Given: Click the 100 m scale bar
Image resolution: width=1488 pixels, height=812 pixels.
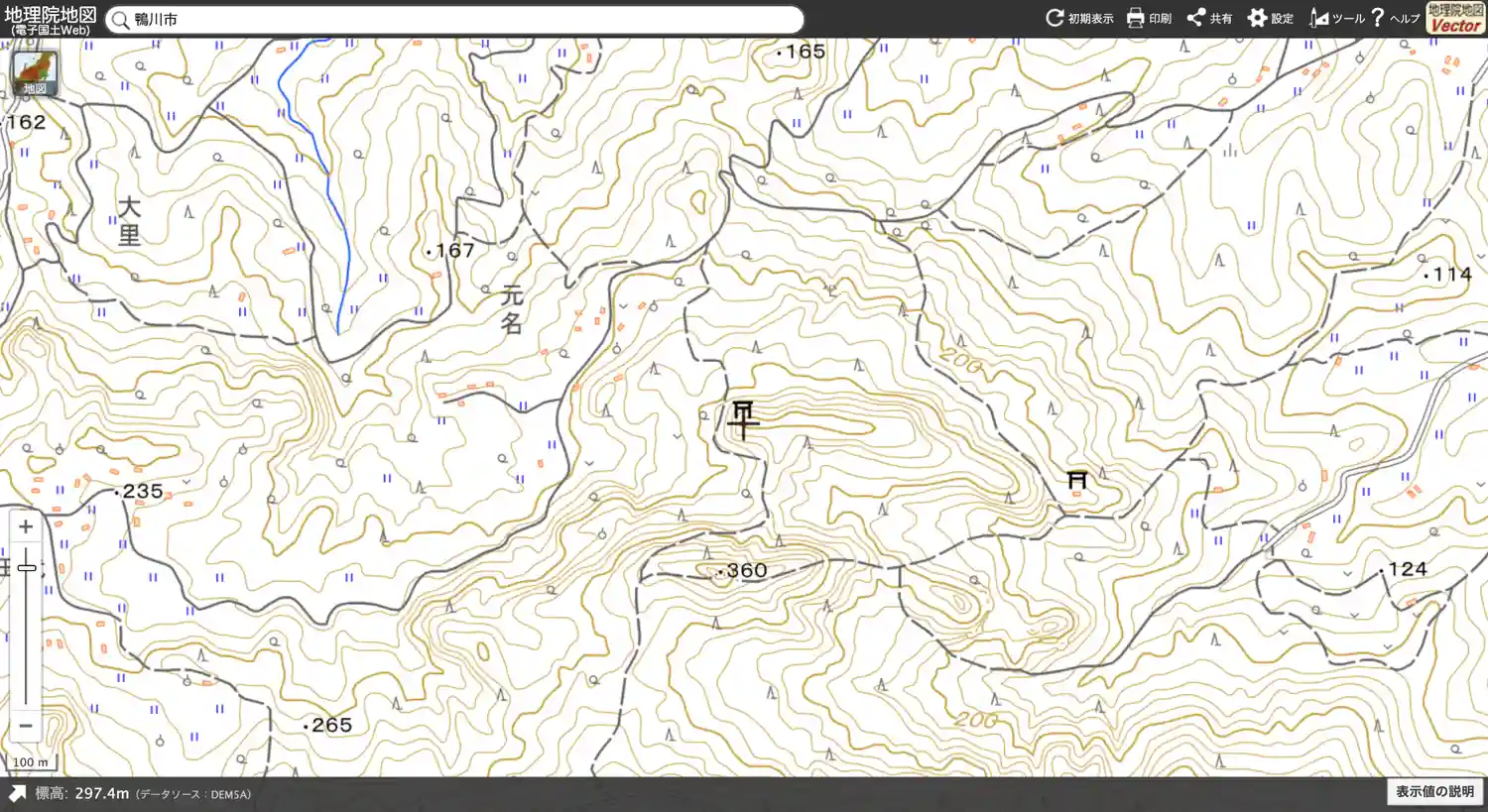Looking at the screenshot, I should coord(31,762).
